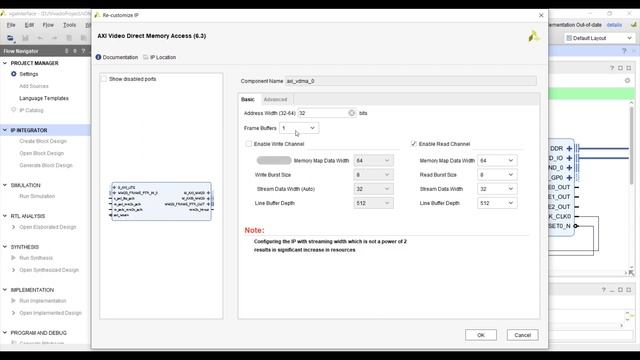Image resolution: width=640 pixels, height=360 pixels.
Task: Click the Settings gear icon in Project Manager
Action: (x=14, y=74)
